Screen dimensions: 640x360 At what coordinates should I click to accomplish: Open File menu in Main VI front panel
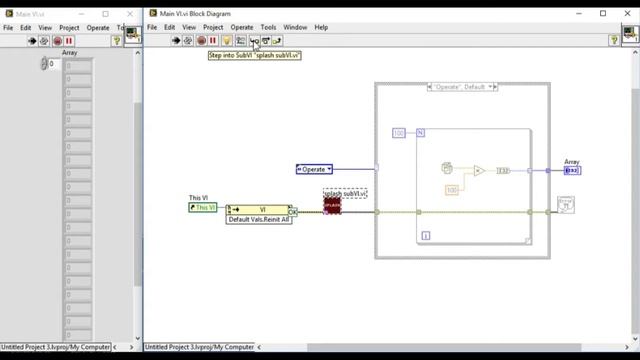(8, 28)
